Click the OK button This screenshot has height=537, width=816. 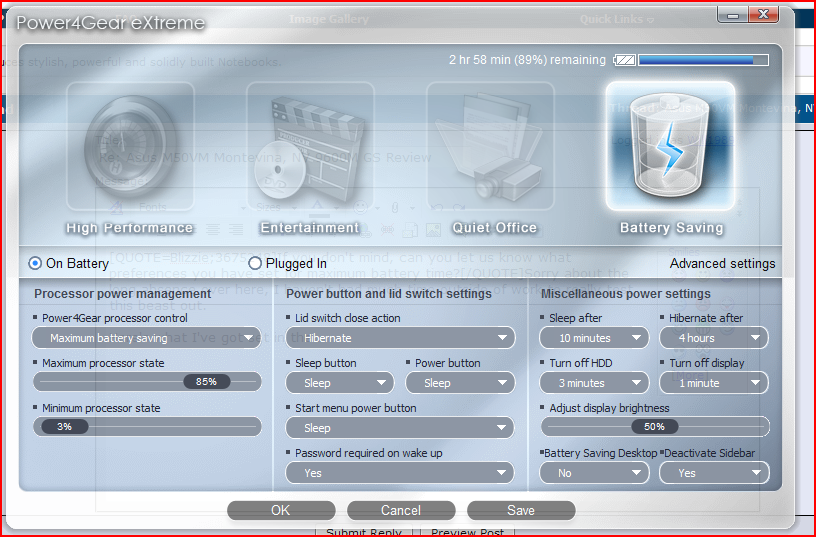tap(281, 510)
